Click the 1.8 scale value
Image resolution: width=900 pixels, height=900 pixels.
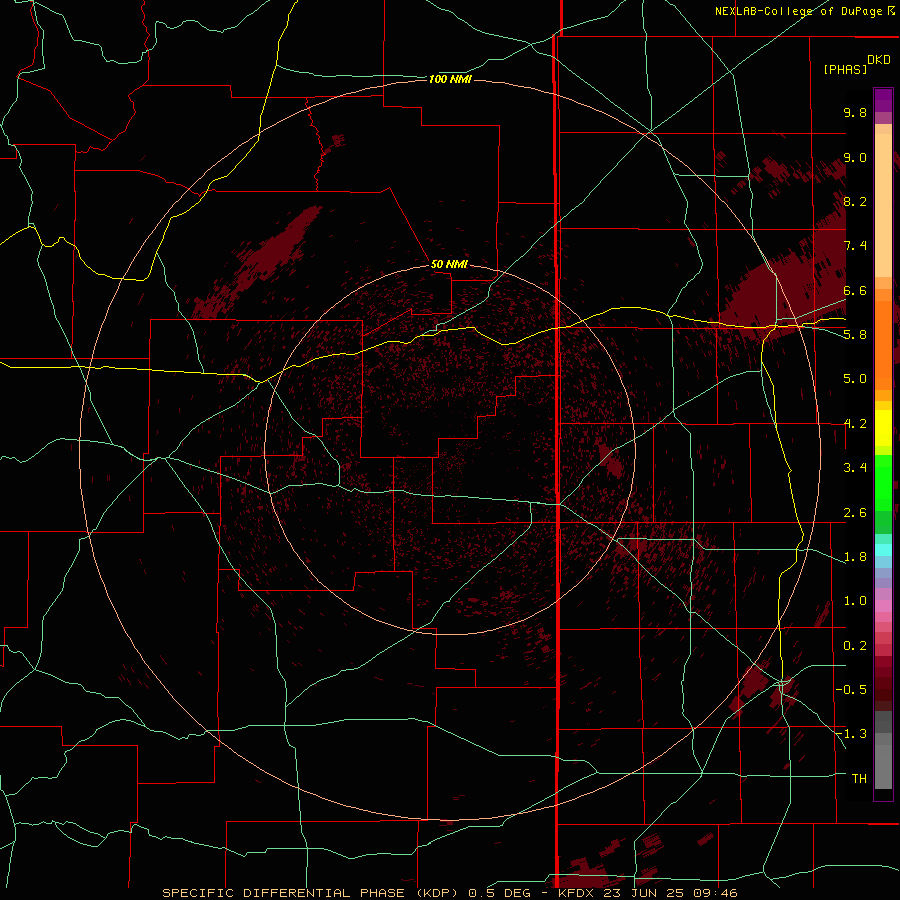coord(855,557)
